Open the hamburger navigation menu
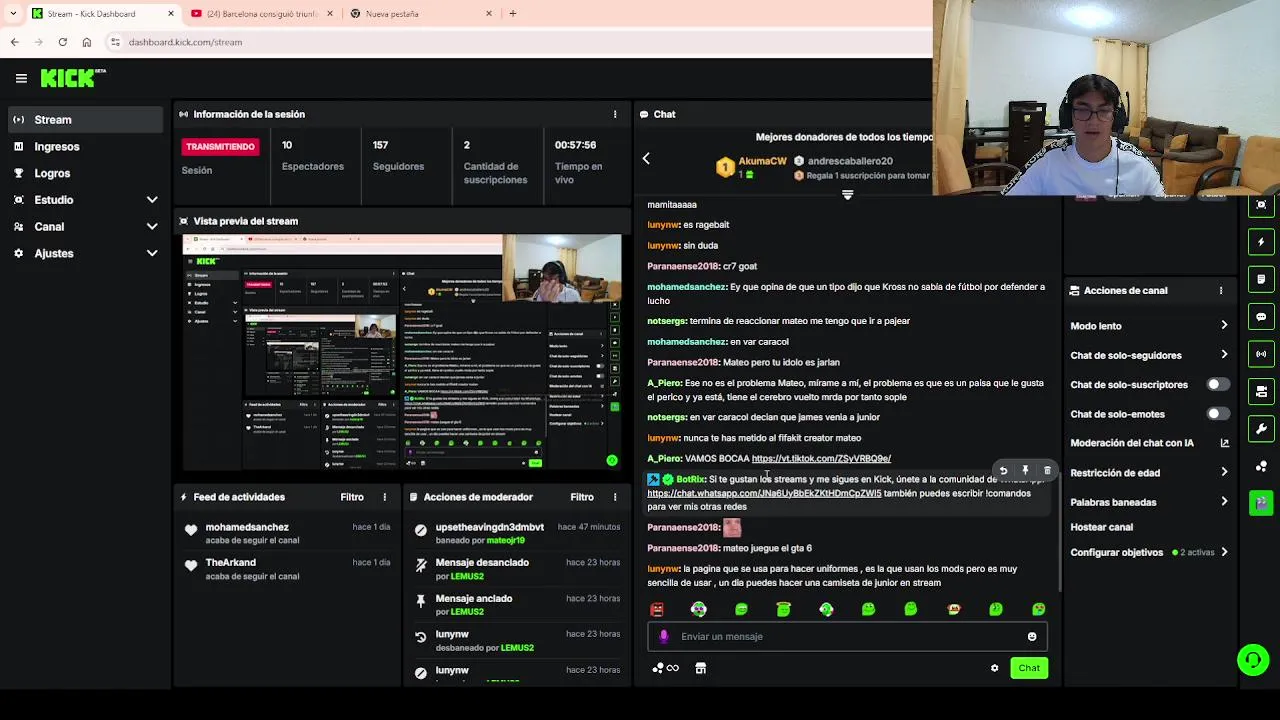Image resolution: width=1280 pixels, height=720 pixels. click(21, 78)
